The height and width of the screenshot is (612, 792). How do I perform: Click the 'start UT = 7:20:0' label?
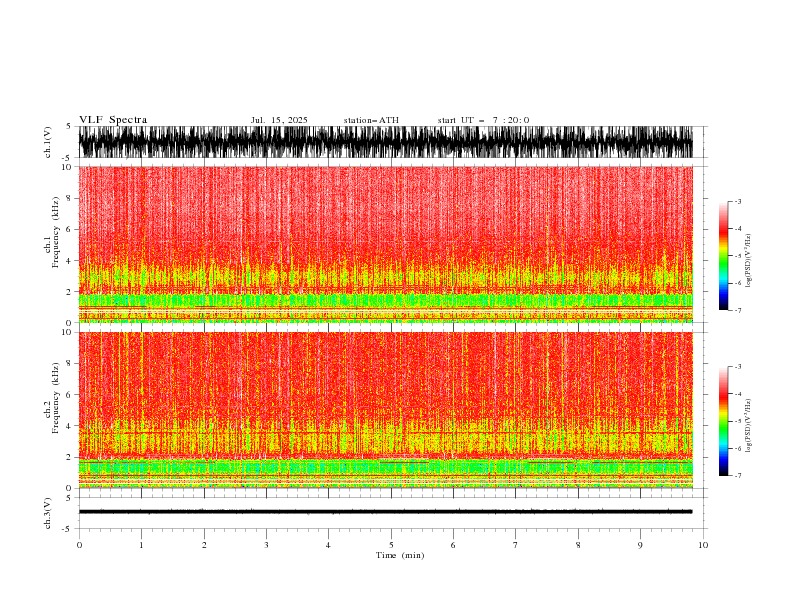(x=483, y=120)
